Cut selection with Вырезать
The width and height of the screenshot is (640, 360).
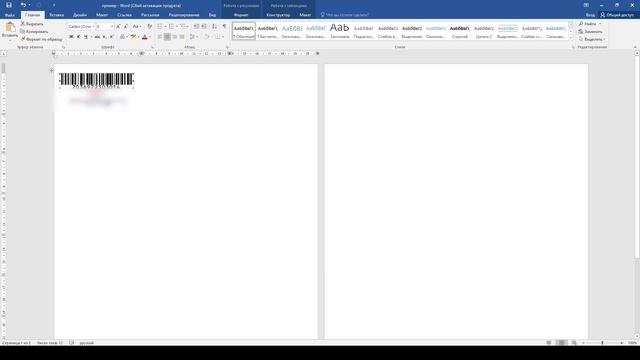pos(32,24)
